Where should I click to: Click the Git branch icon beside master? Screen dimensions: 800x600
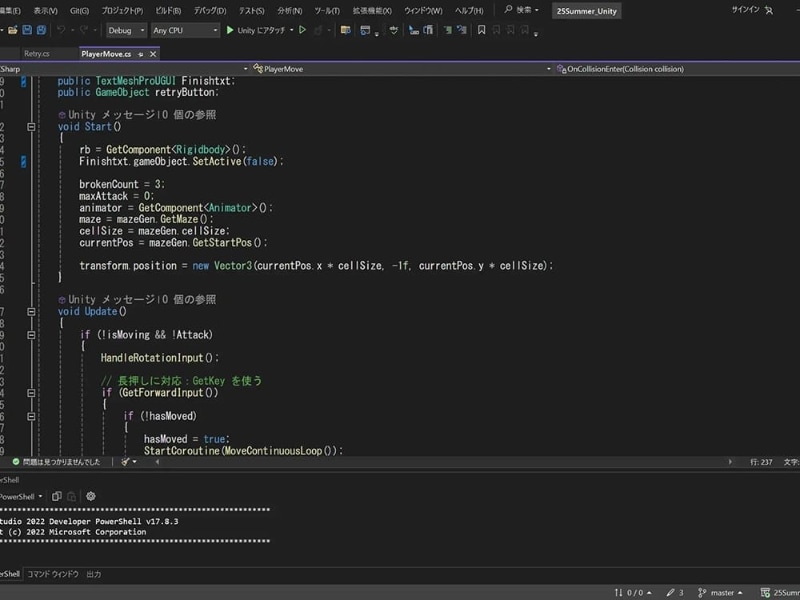pos(702,592)
